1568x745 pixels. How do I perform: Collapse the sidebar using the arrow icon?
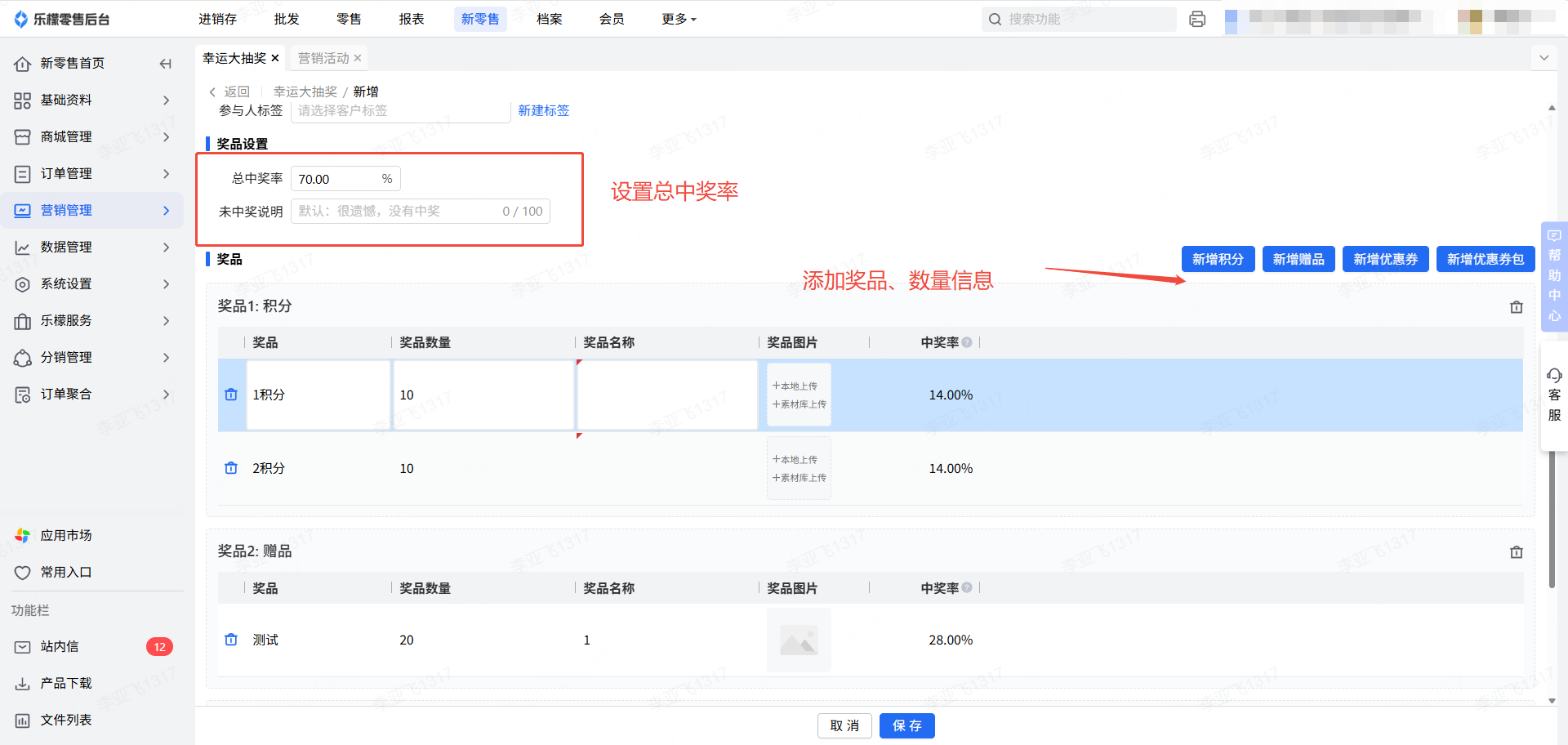166,64
